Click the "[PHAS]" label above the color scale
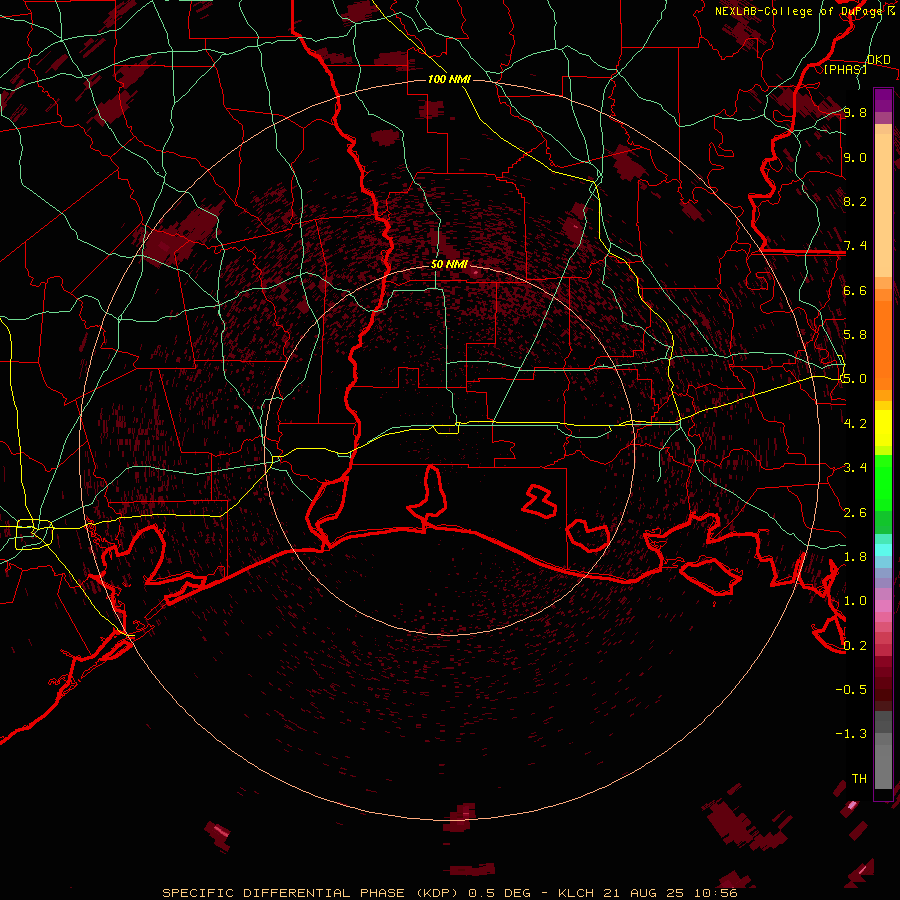900x900 pixels. pyautogui.click(x=845, y=69)
